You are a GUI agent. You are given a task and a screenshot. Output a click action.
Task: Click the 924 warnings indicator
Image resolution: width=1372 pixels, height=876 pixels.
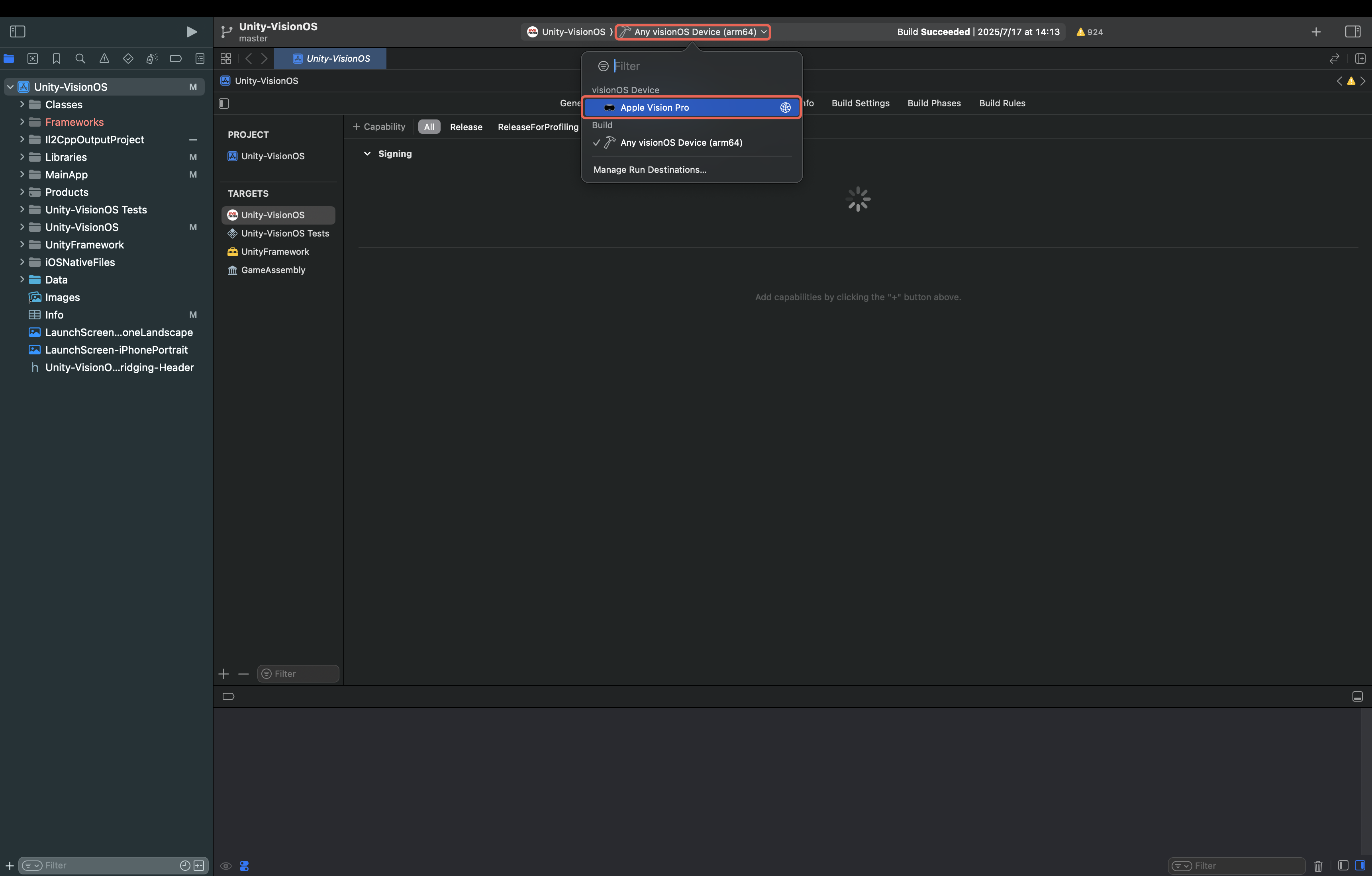[x=1090, y=32]
